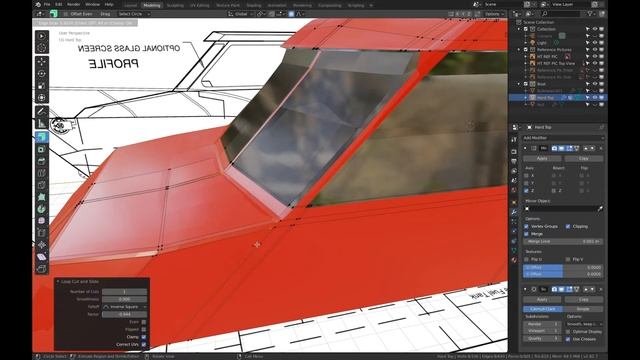Select the Scale tool
Screen dimensions: 640x360
pos(42,86)
